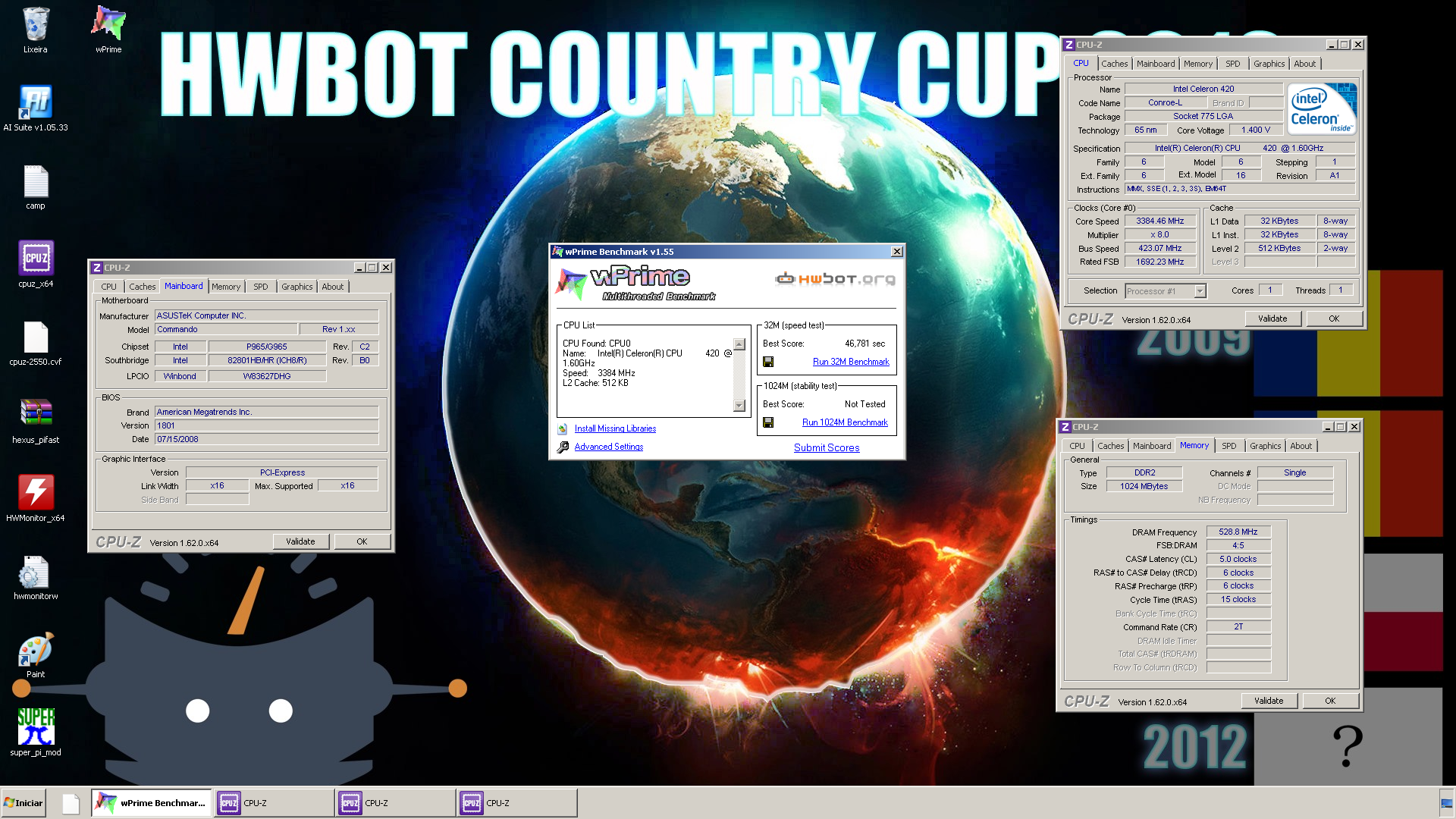Click the 32M benchmark save floppy icon
Screen dimensions: 1456x819
pyautogui.click(x=768, y=362)
